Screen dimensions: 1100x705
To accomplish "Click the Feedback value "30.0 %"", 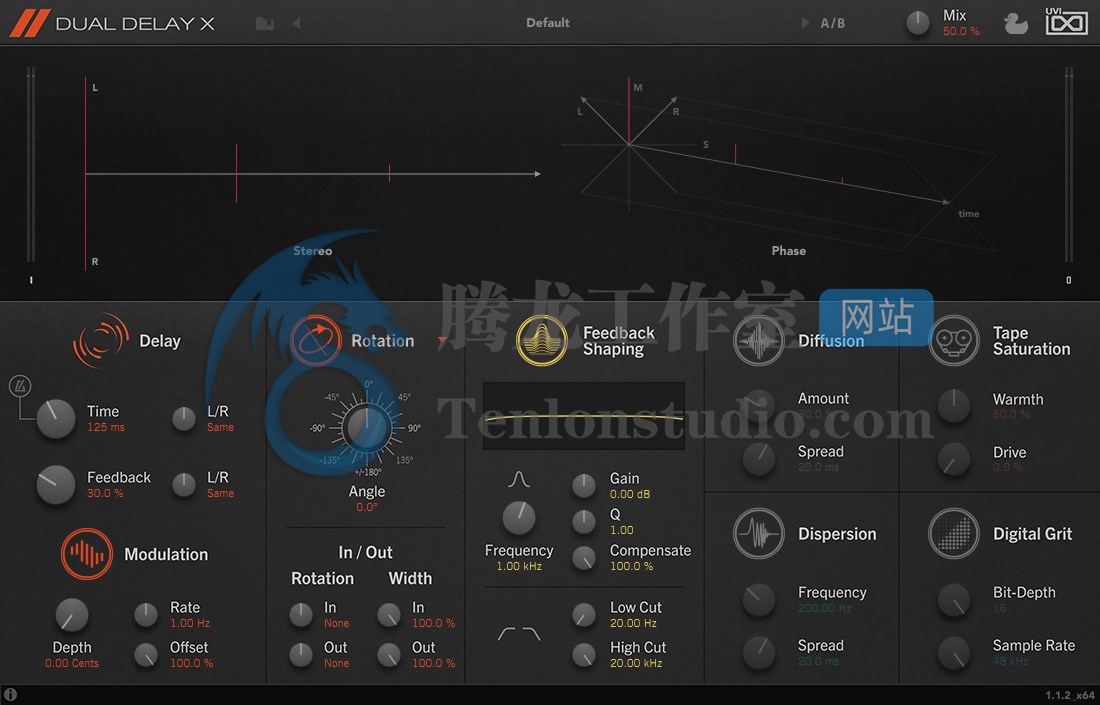I will (105, 493).
